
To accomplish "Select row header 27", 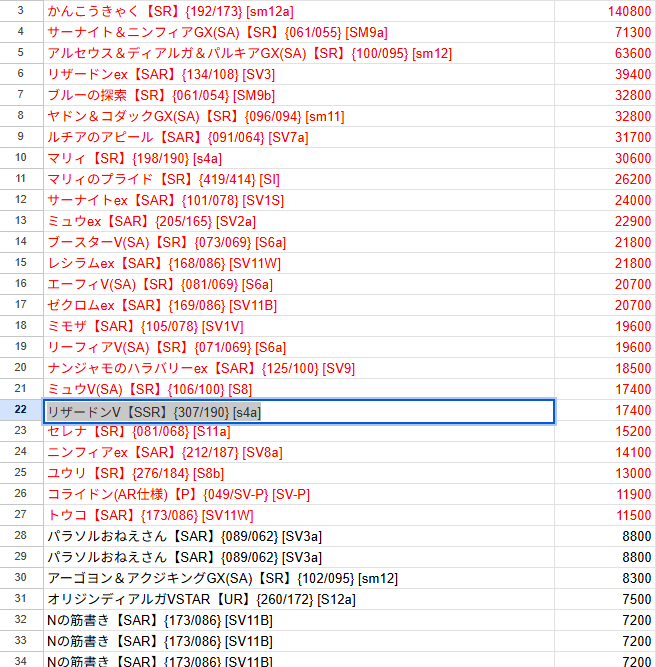I will pos(21,515).
